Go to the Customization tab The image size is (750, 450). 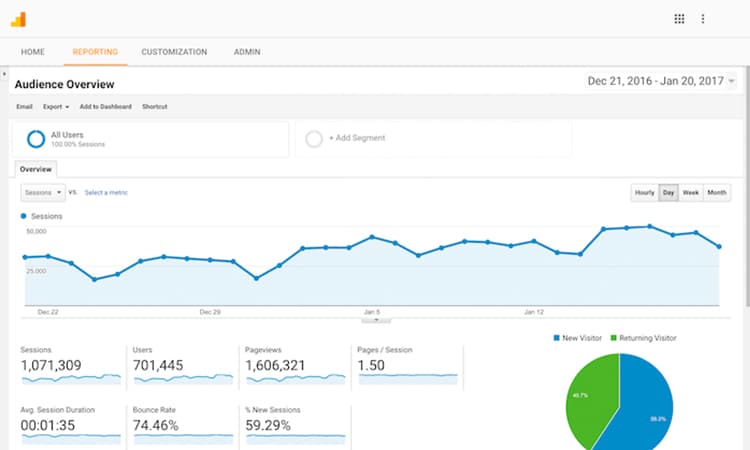[174, 52]
